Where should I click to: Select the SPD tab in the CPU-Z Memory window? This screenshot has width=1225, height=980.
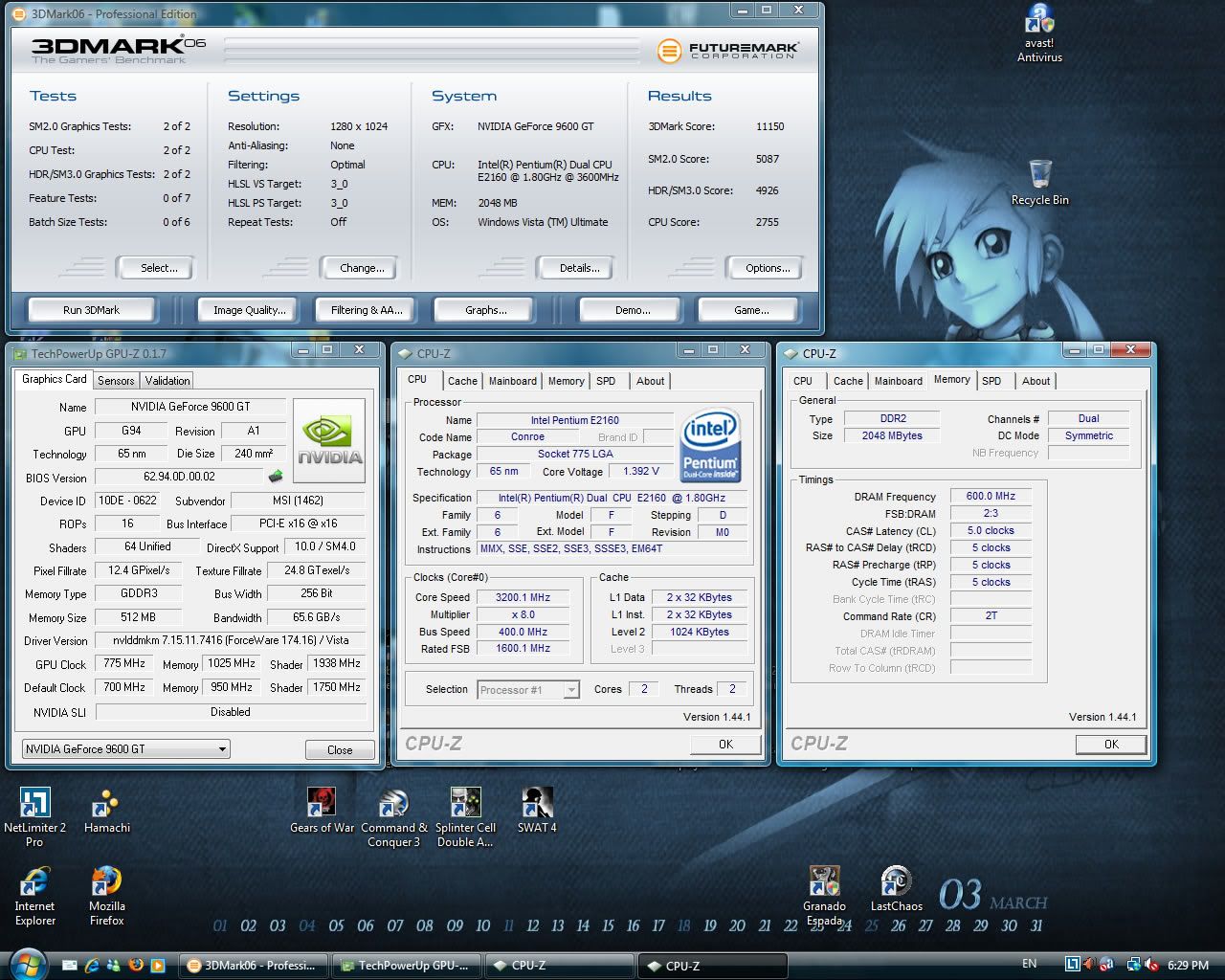coord(991,381)
